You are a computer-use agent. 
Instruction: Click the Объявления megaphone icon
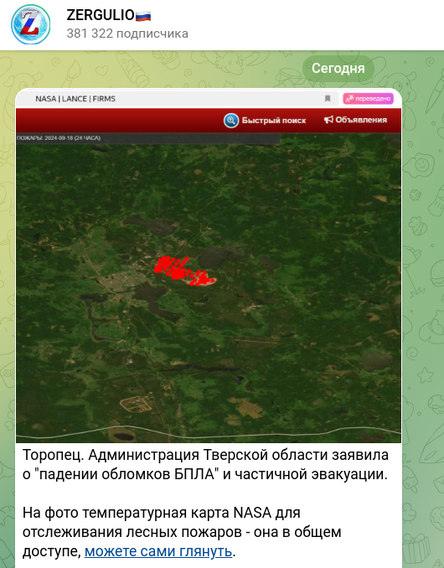(328, 120)
